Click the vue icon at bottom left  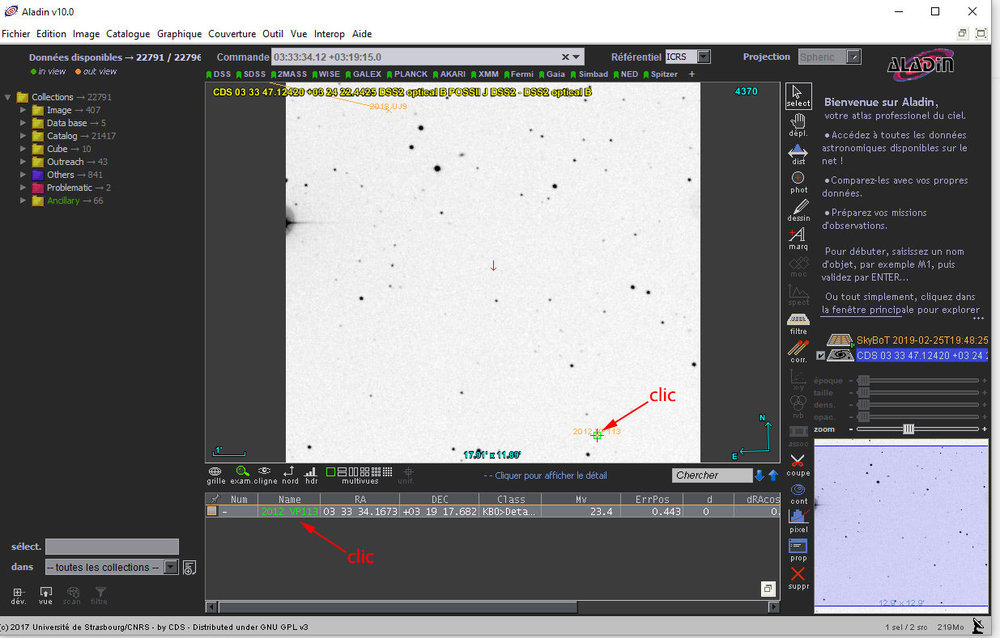45,595
